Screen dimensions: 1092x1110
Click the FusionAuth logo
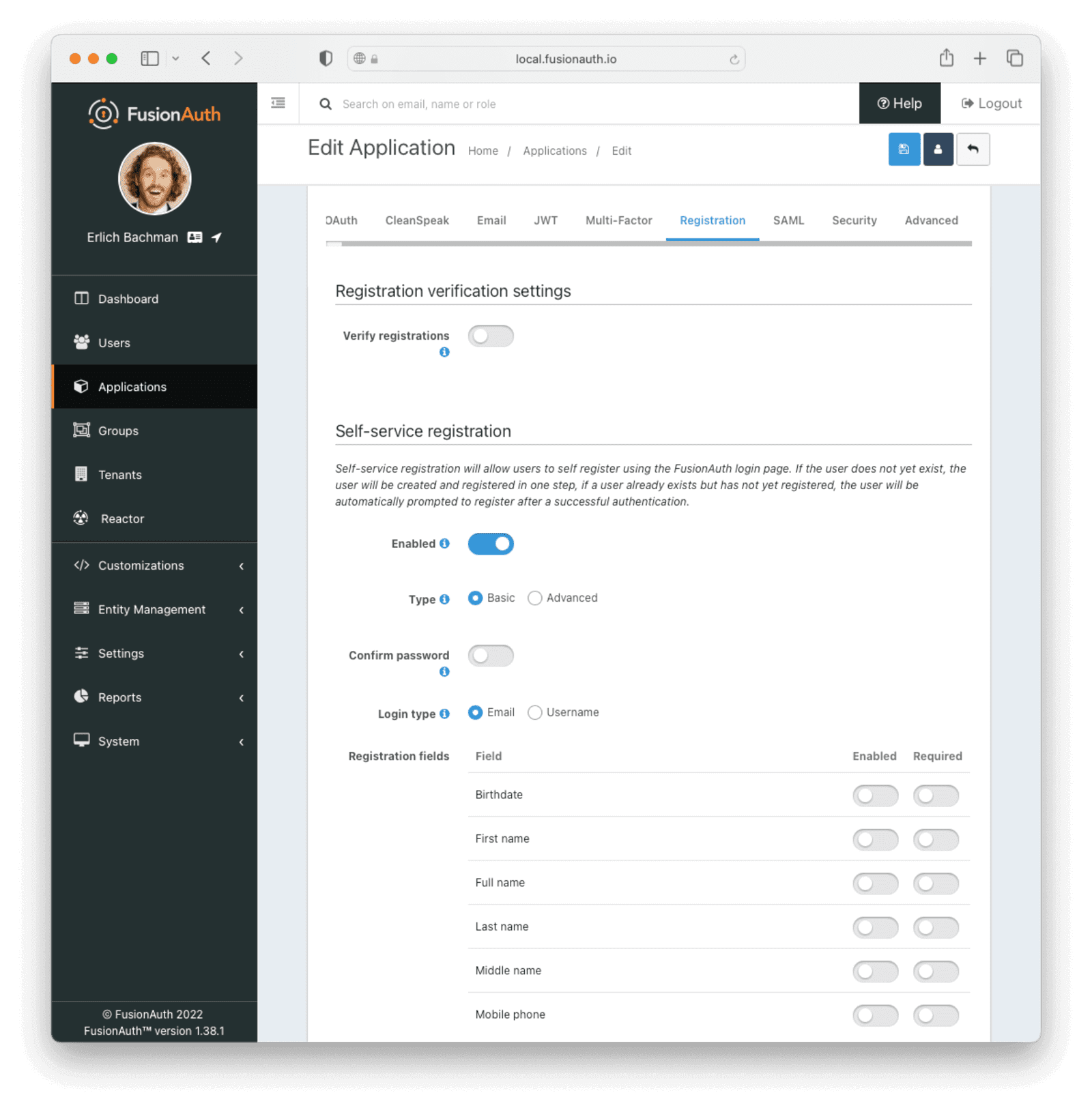pos(154,114)
